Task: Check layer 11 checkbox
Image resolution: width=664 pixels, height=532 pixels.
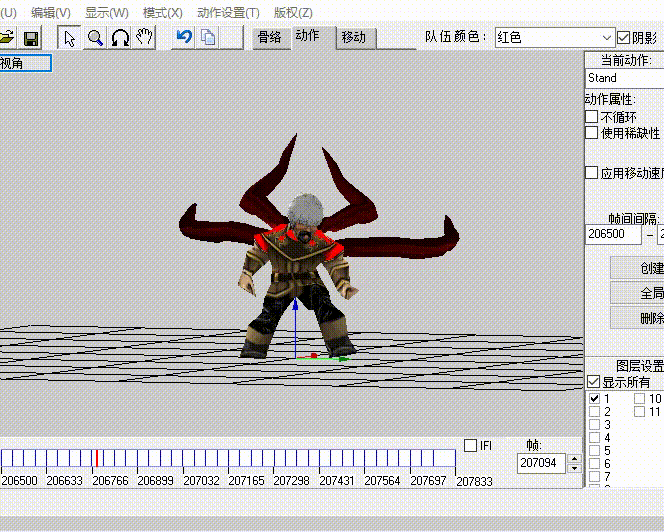Action: [639, 412]
